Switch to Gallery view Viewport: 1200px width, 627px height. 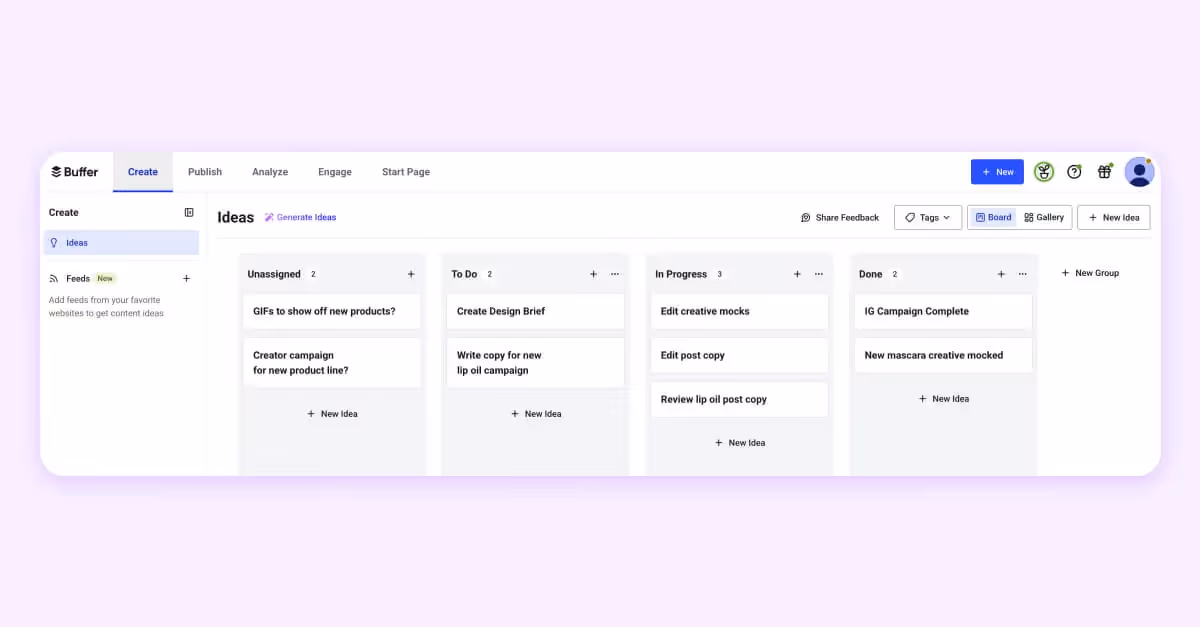[1044, 217]
